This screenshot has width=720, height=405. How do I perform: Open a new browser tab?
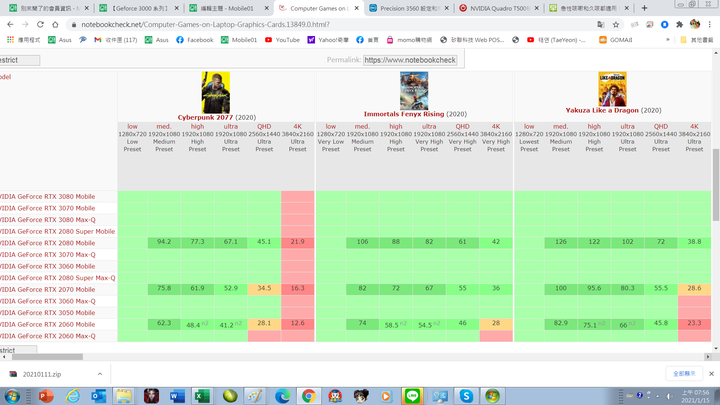coord(644,8)
